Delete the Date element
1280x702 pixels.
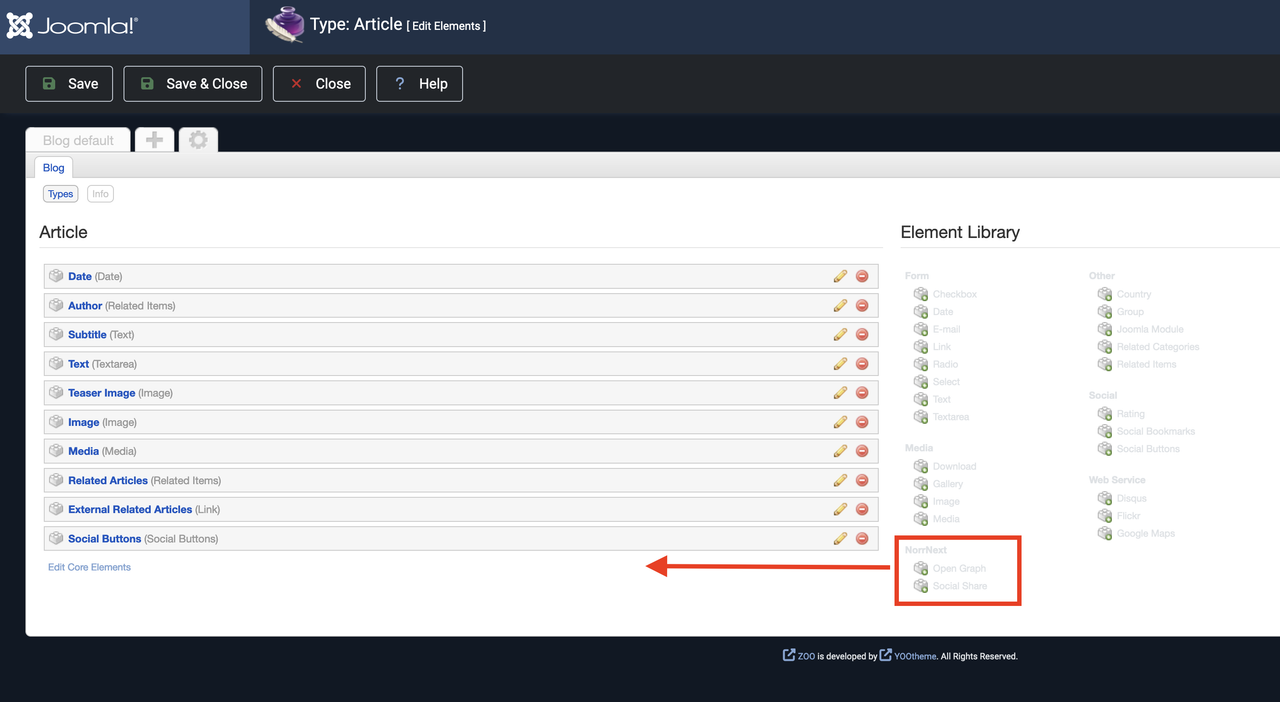(862, 276)
